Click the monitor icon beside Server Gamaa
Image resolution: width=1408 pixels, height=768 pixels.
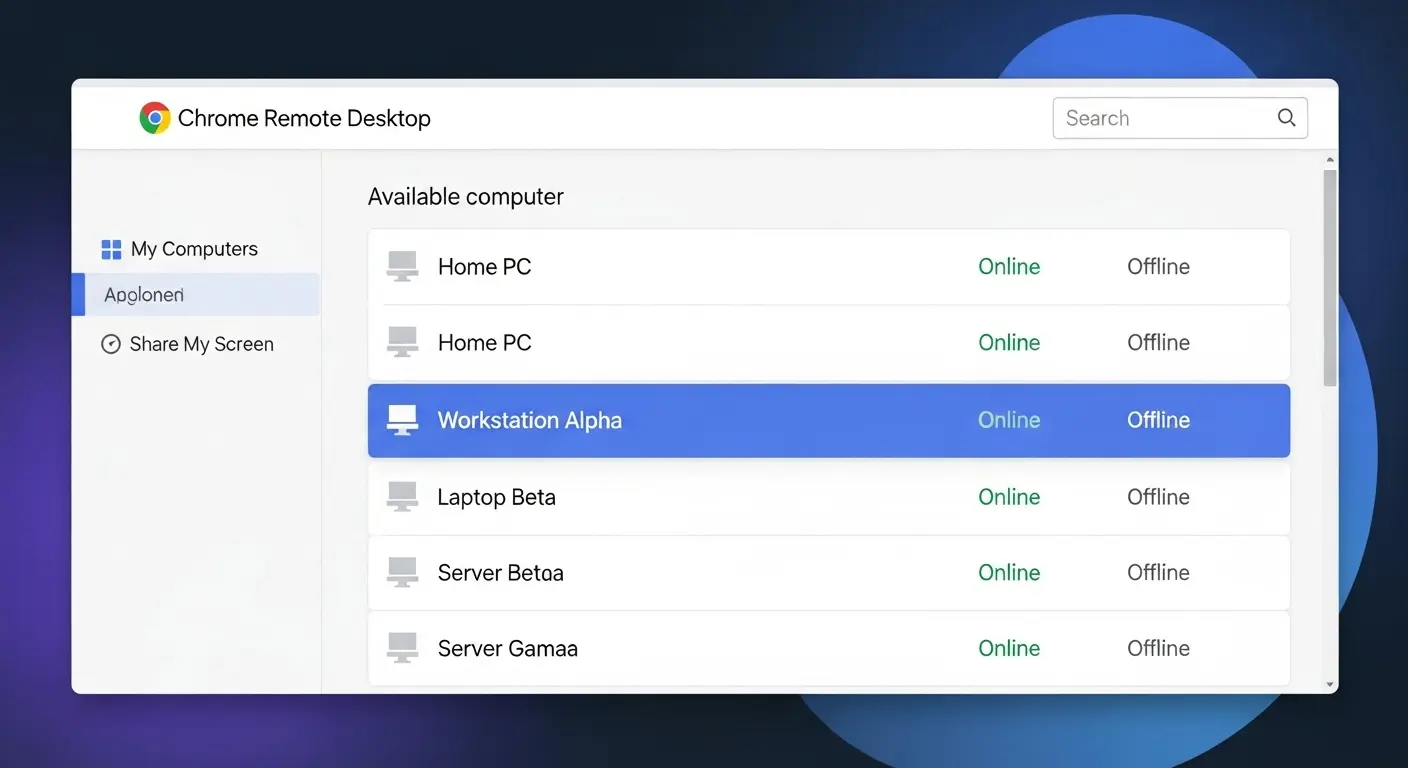402,648
